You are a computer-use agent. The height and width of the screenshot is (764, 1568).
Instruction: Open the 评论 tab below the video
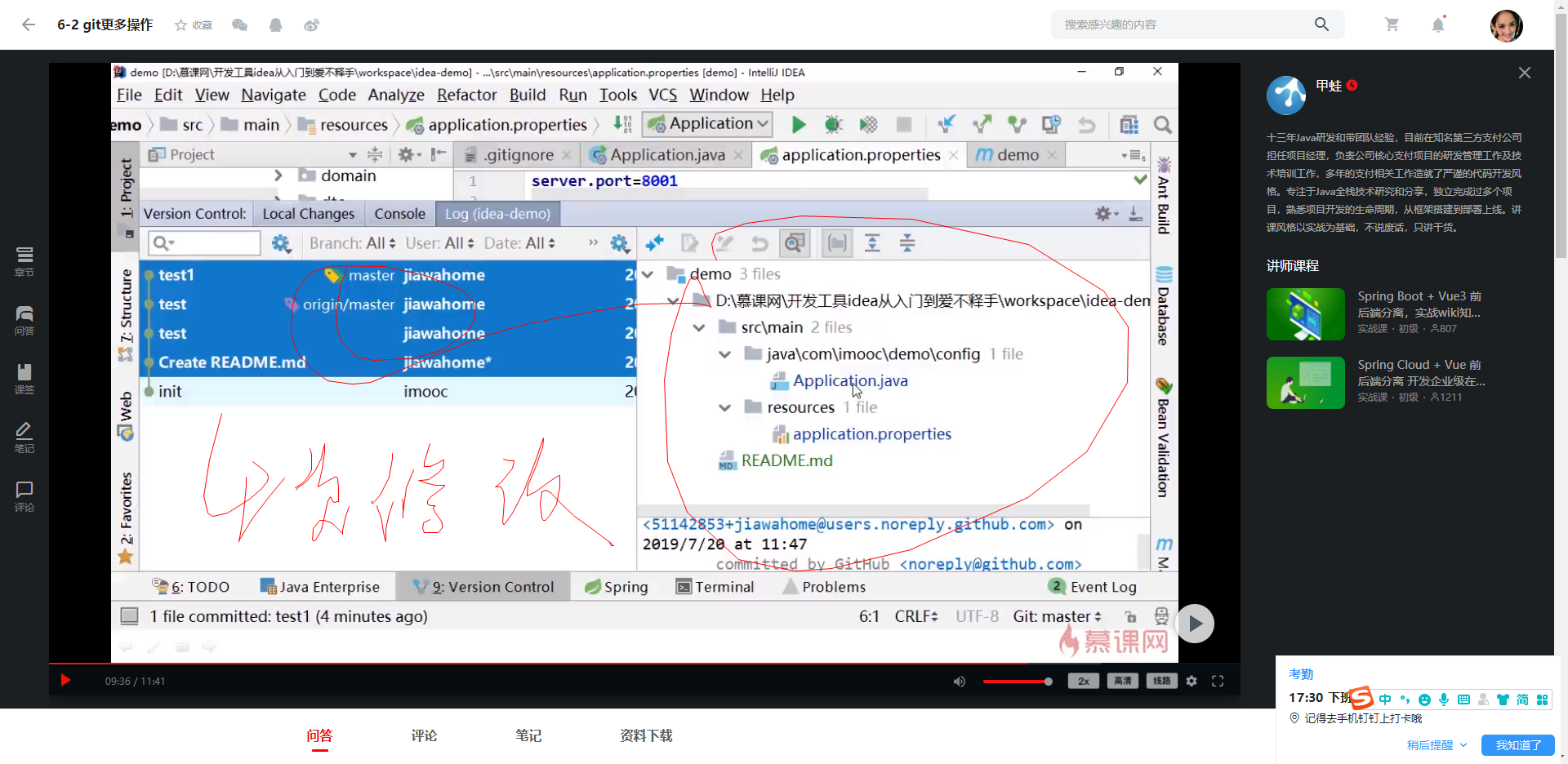pyautogui.click(x=424, y=735)
